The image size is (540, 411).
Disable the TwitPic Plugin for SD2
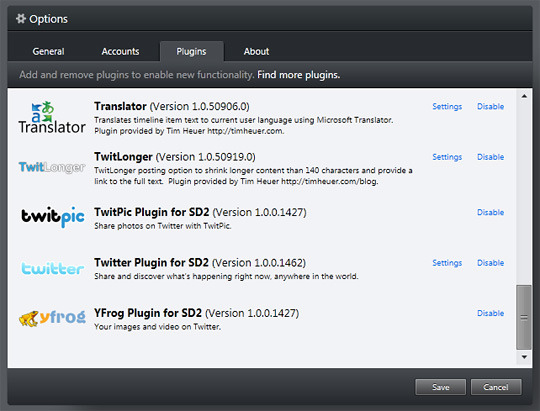(x=490, y=212)
